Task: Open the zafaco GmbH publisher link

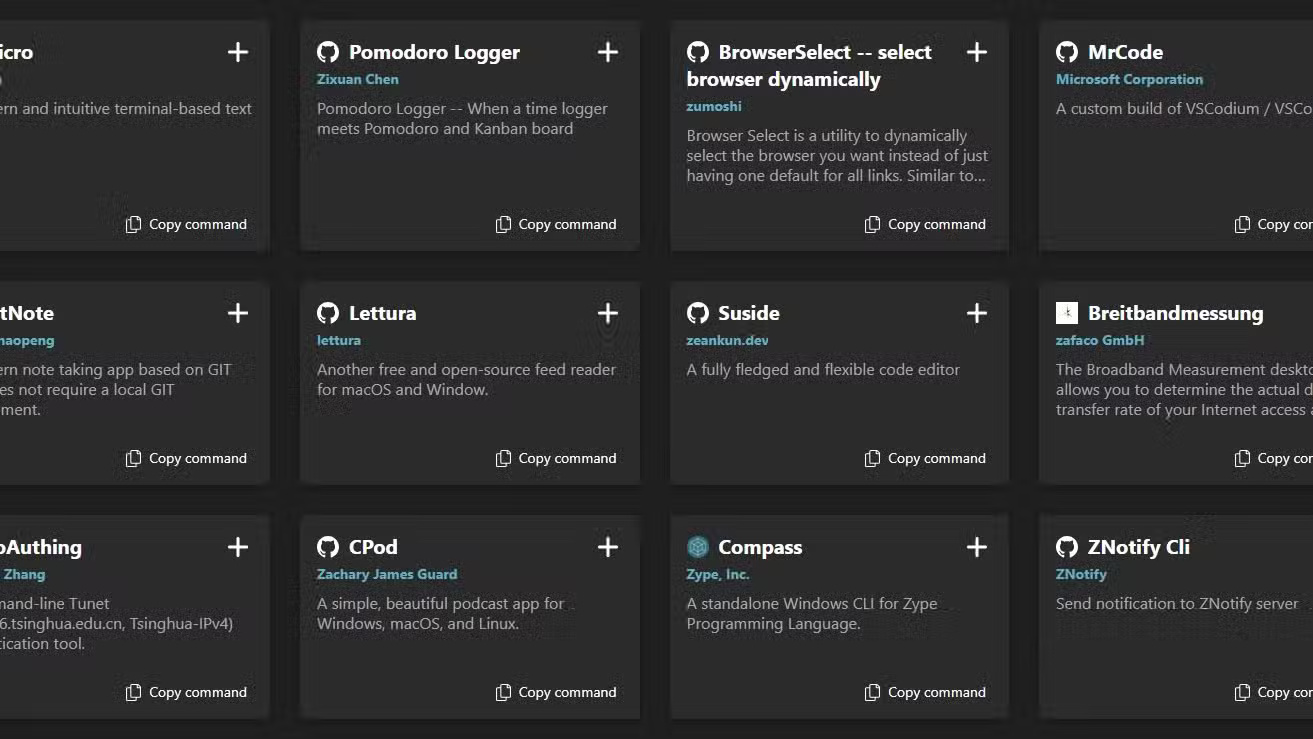Action: click(x=1100, y=340)
